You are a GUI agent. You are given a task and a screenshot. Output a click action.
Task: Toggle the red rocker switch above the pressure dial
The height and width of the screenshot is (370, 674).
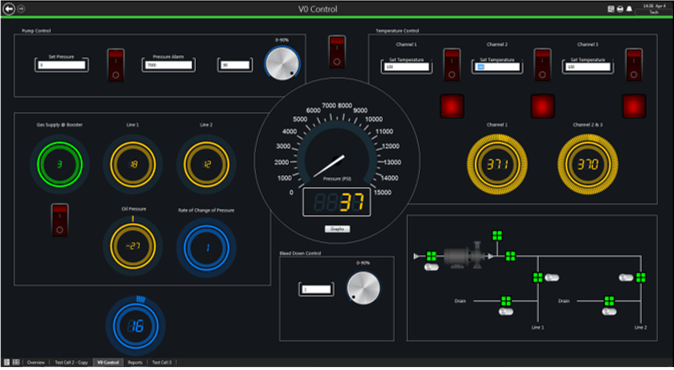(x=337, y=52)
